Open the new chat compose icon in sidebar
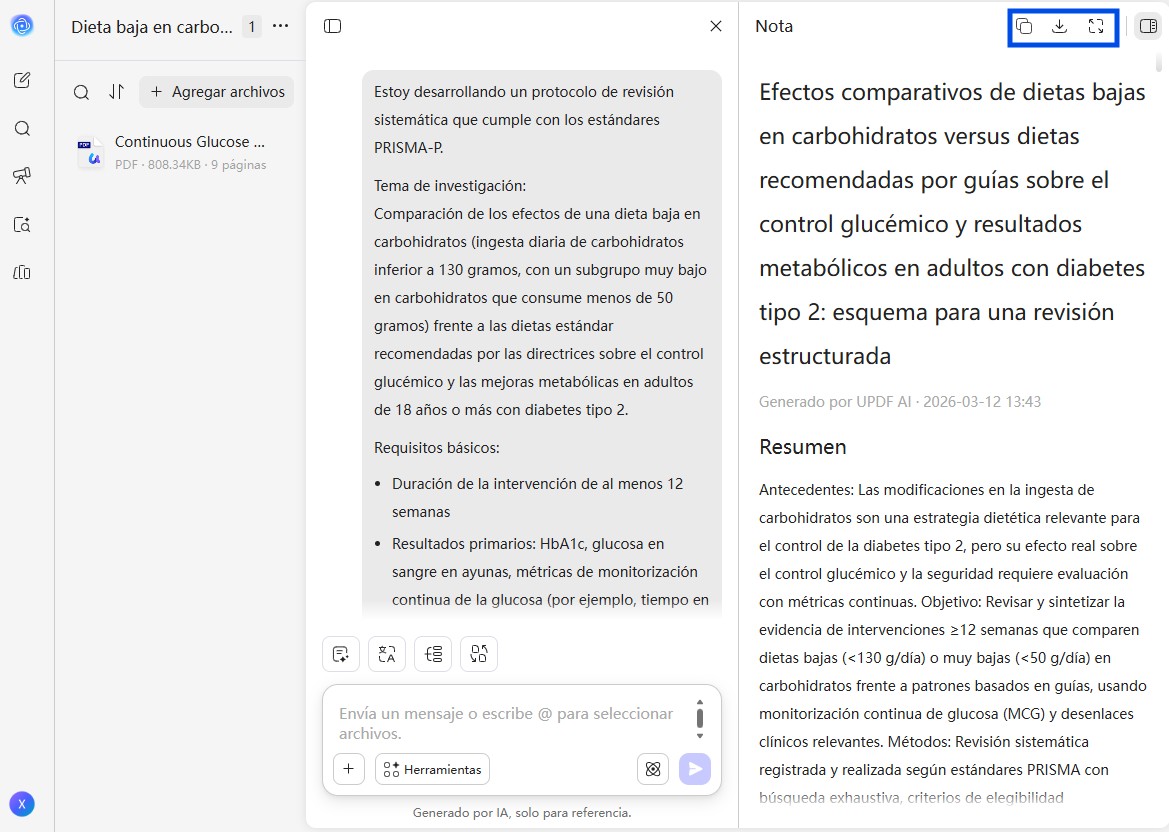Viewport: 1169px width, 832px height. (22, 80)
